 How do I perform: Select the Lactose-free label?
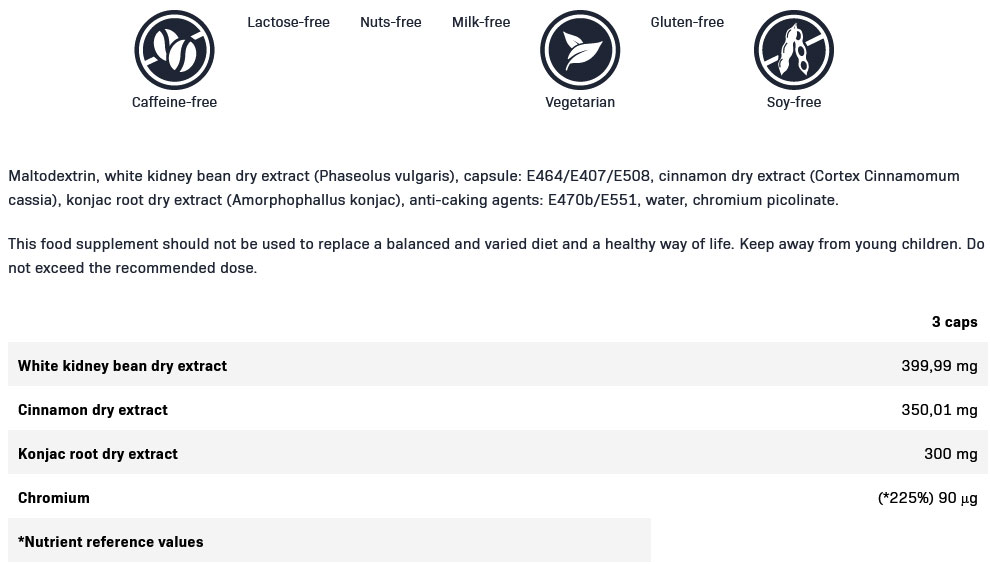click(288, 22)
